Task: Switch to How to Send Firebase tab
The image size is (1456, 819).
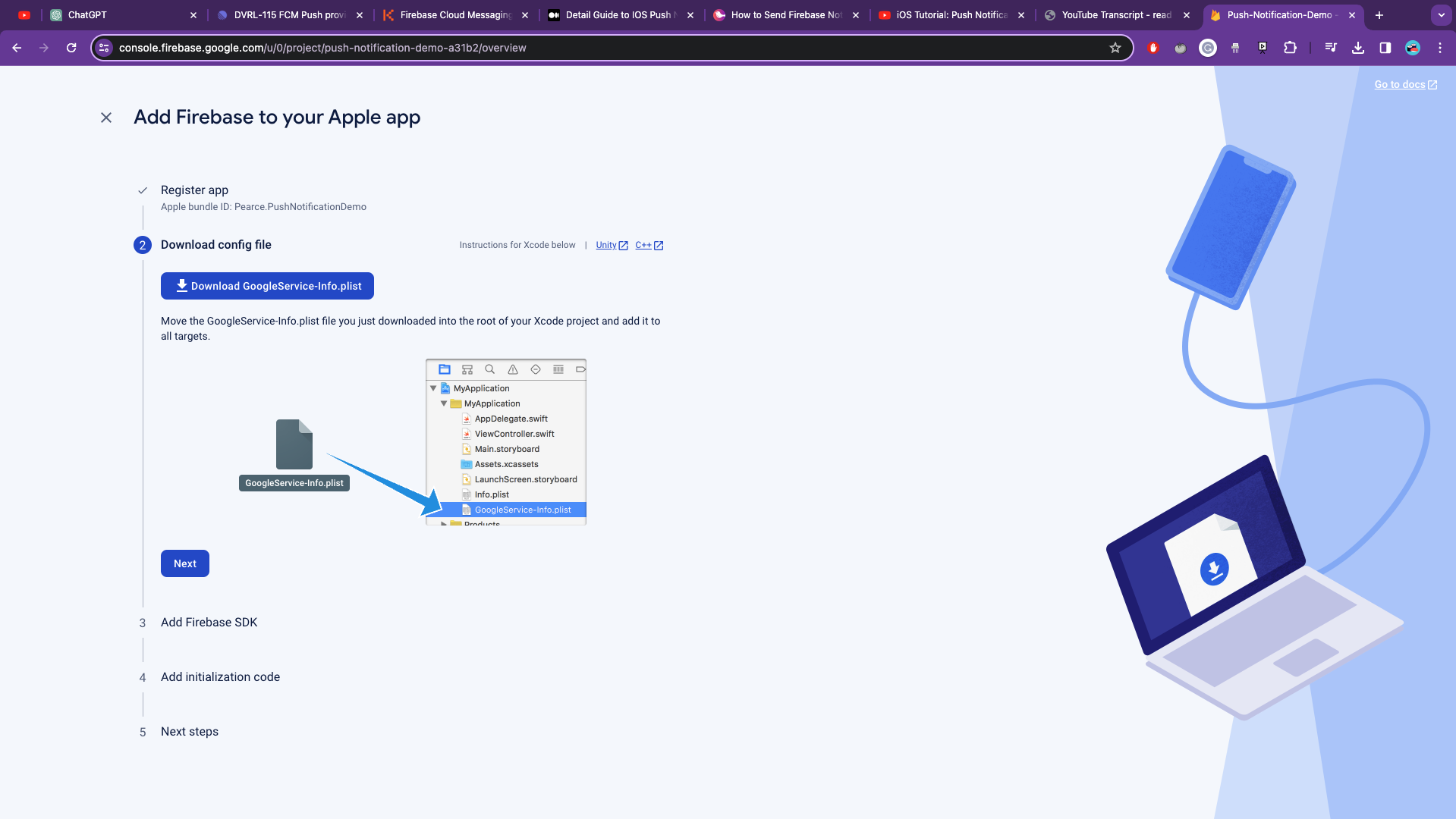Action: pos(786,15)
